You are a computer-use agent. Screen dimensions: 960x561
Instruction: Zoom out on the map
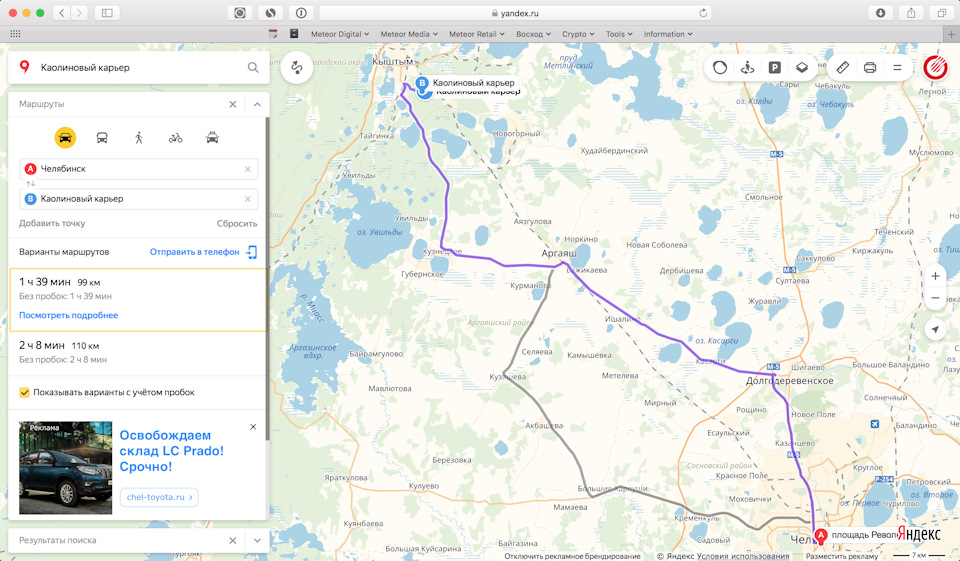pyautogui.click(x=936, y=298)
